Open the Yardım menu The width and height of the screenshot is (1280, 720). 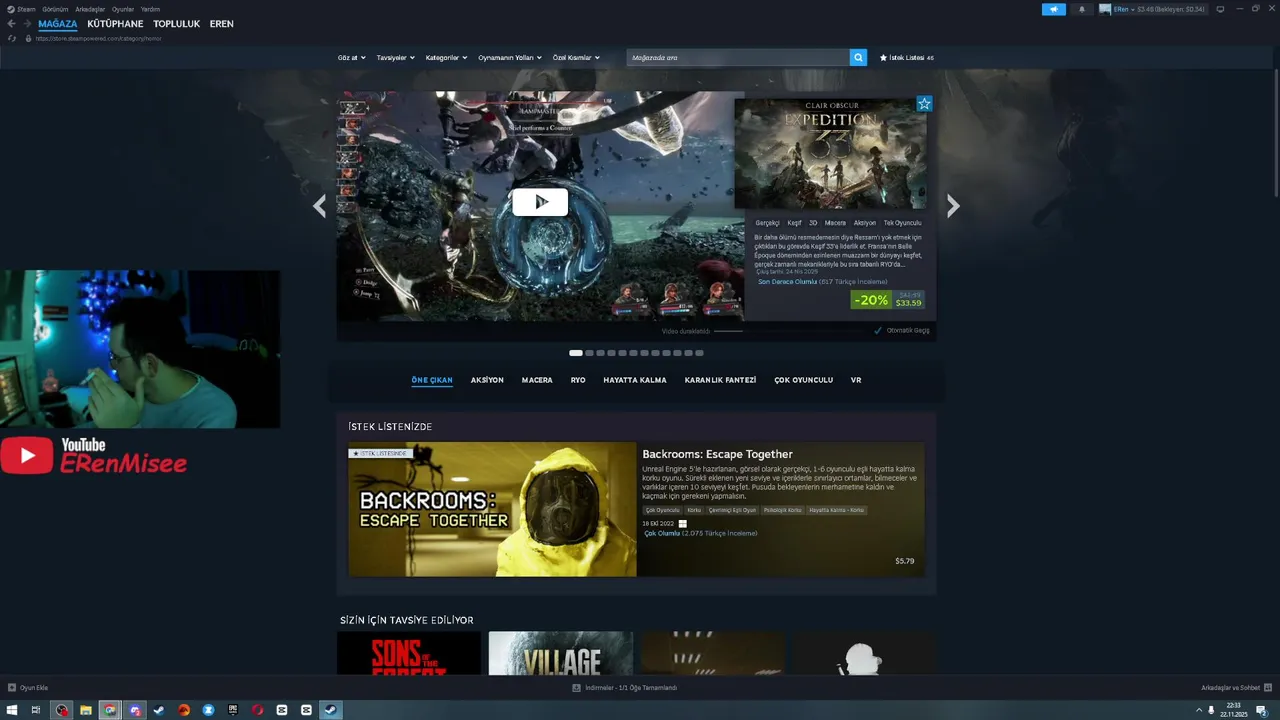(x=150, y=9)
